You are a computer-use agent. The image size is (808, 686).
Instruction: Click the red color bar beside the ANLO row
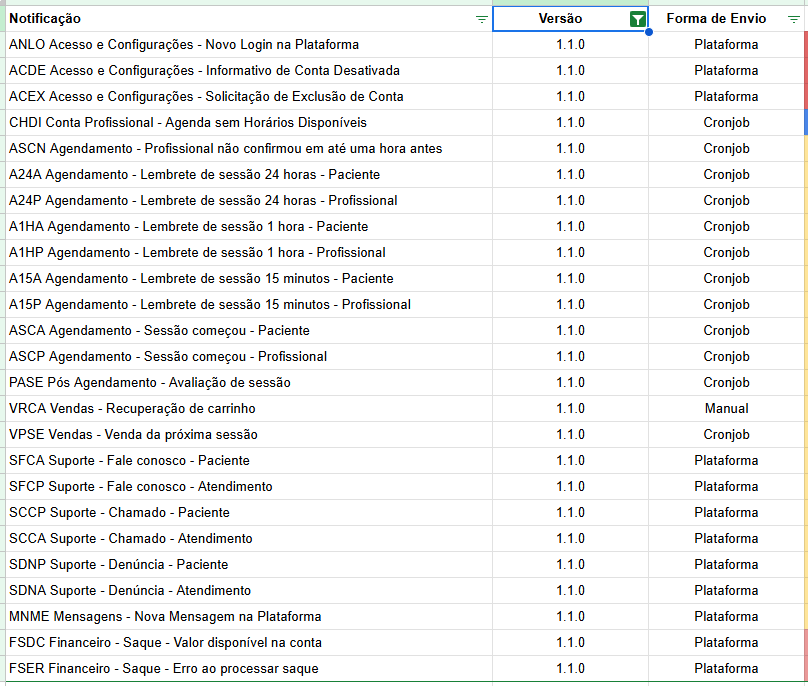805,45
